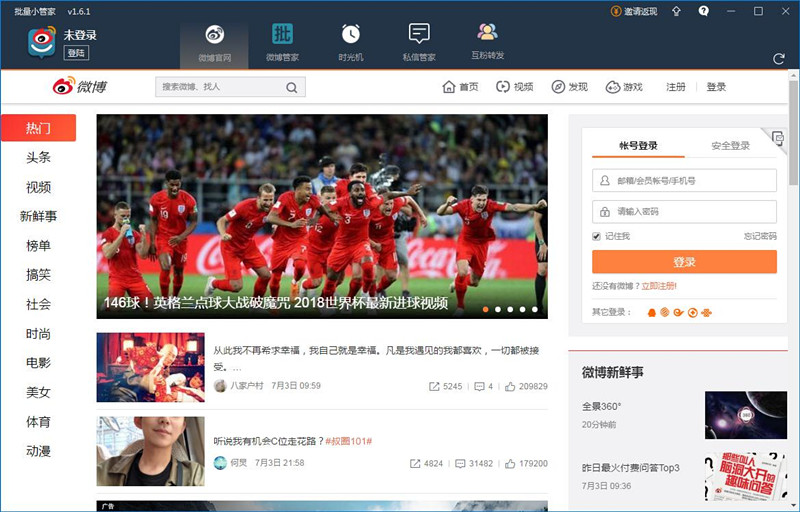Like the 八家户村 post
800x512 pixels.
click(x=510, y=387)
